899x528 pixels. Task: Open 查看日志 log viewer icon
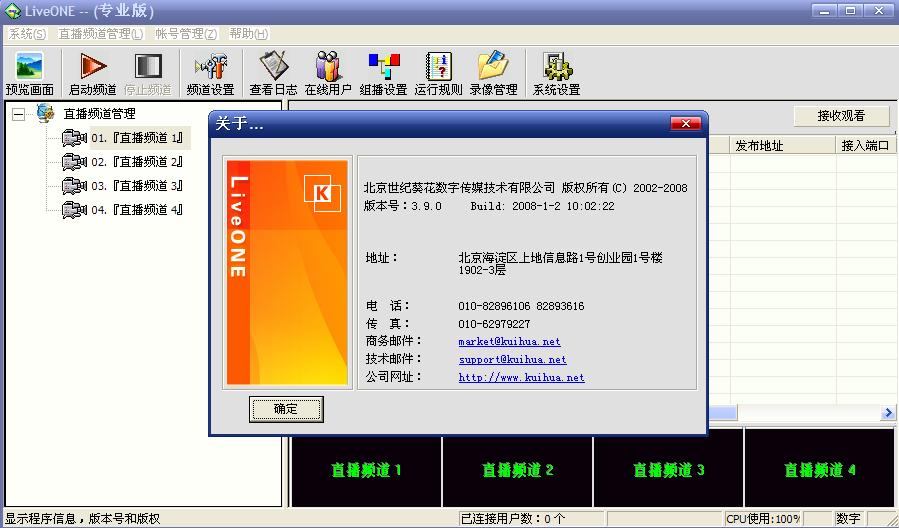point(273,66)
